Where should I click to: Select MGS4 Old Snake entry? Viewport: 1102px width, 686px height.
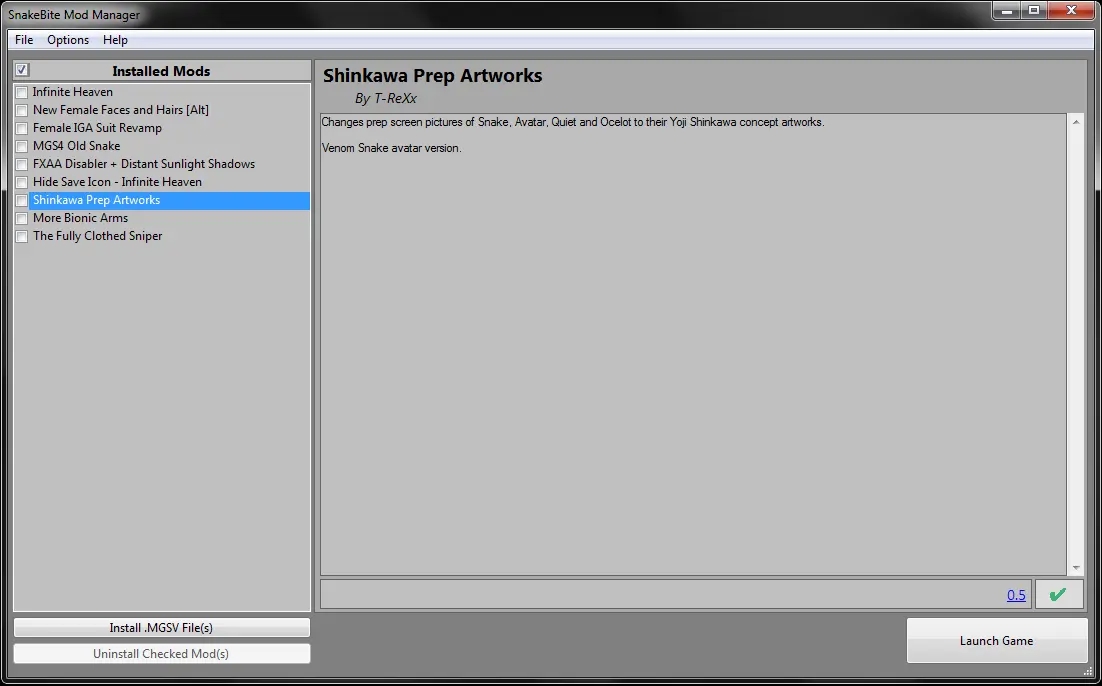click(x=77, y=146)
